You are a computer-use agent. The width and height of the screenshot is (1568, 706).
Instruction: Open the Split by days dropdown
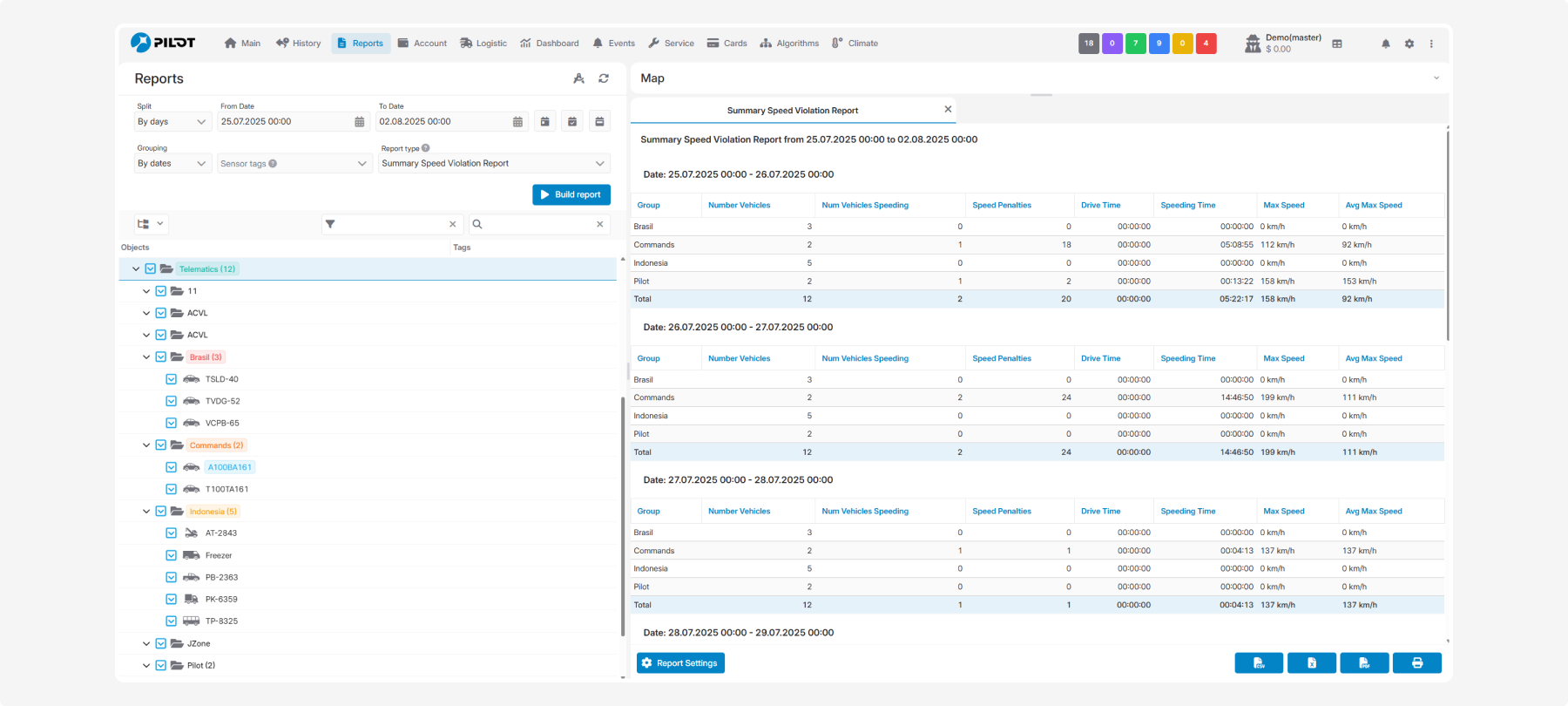coord(172,122)
